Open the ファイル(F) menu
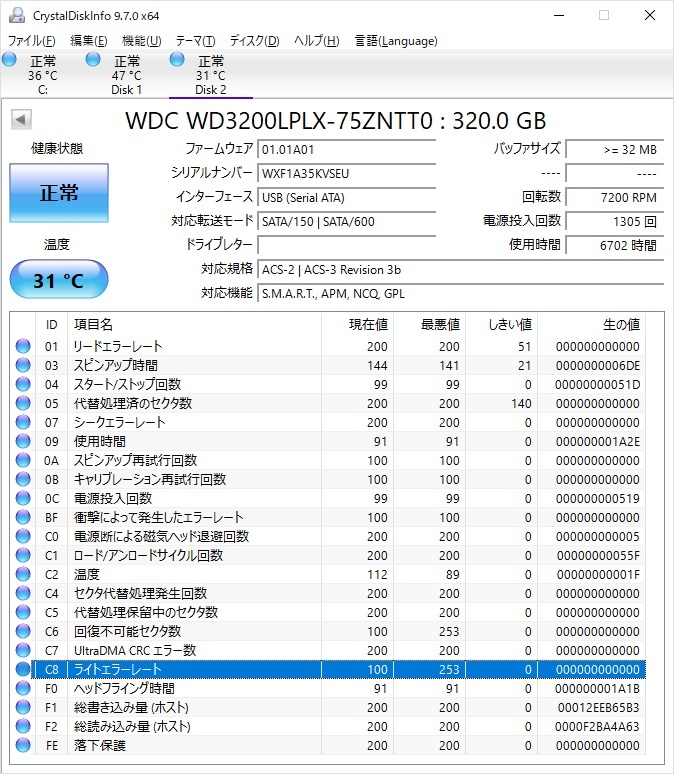674x774 pixels. pos(31,40)
